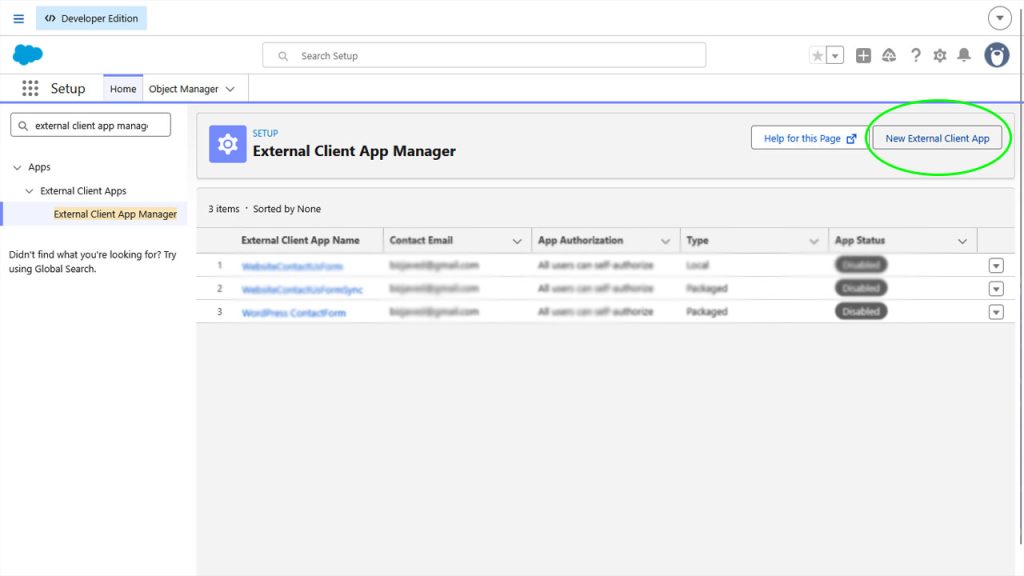Open the help question mark icon

click(916, 56)
